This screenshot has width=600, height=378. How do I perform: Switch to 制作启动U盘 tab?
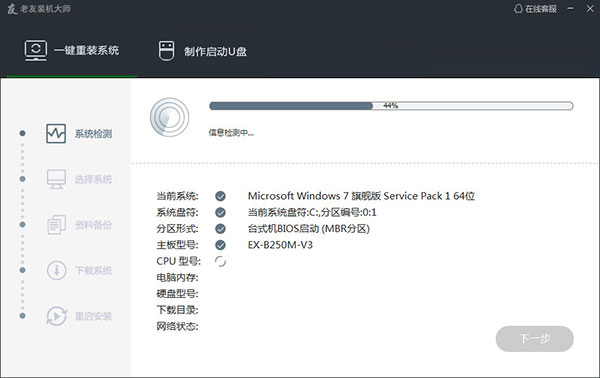[203, 51]
